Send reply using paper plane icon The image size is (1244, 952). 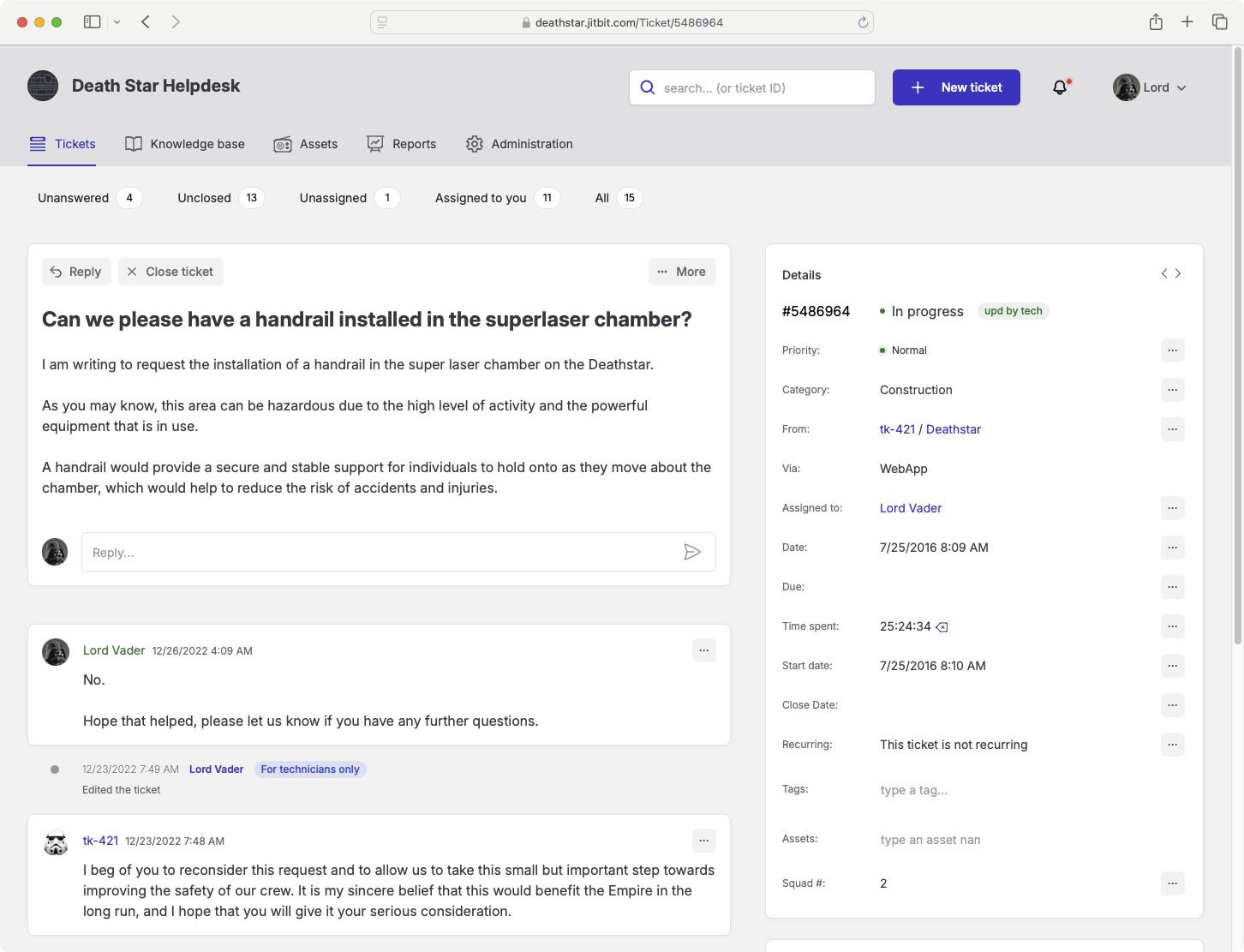692,553
